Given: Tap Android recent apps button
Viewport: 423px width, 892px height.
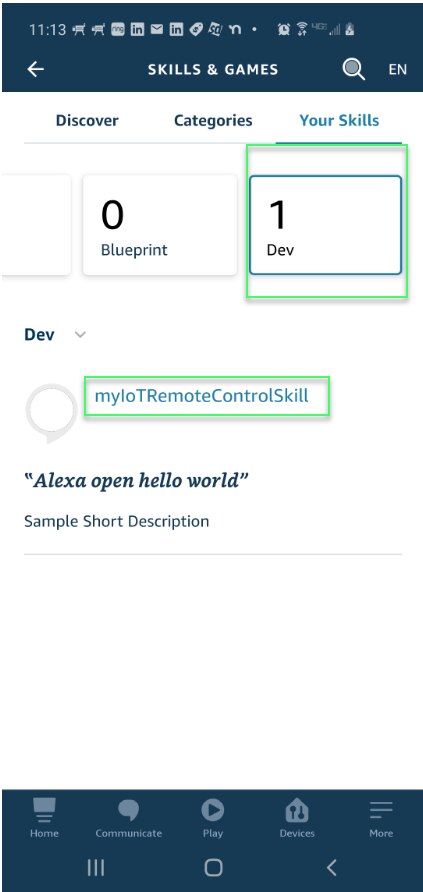Looking at the screenshot, I should tap(96, 868).
